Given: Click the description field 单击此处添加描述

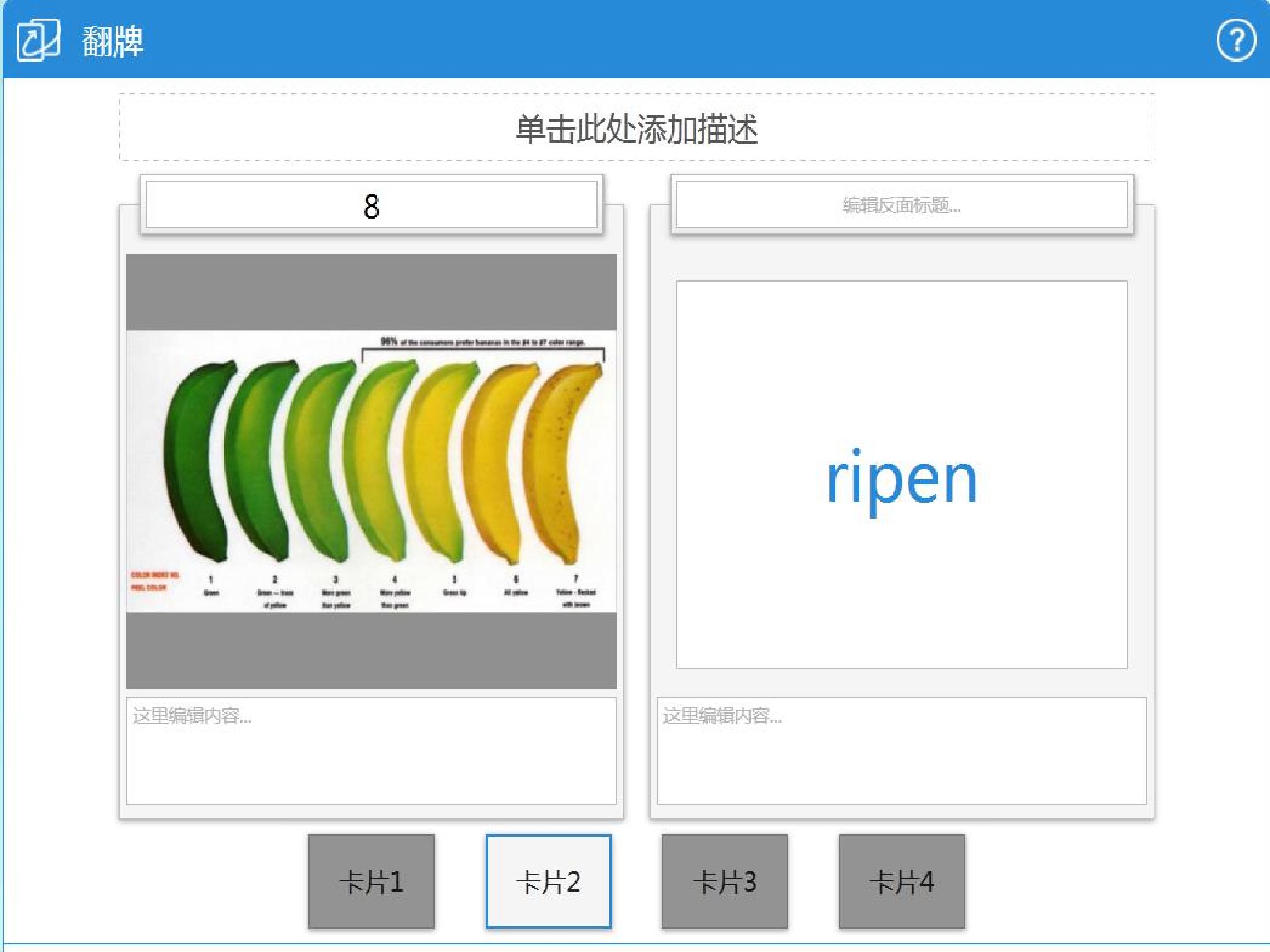Looking at the screenshot, I should pyautogui.click(x=637, y=127).
